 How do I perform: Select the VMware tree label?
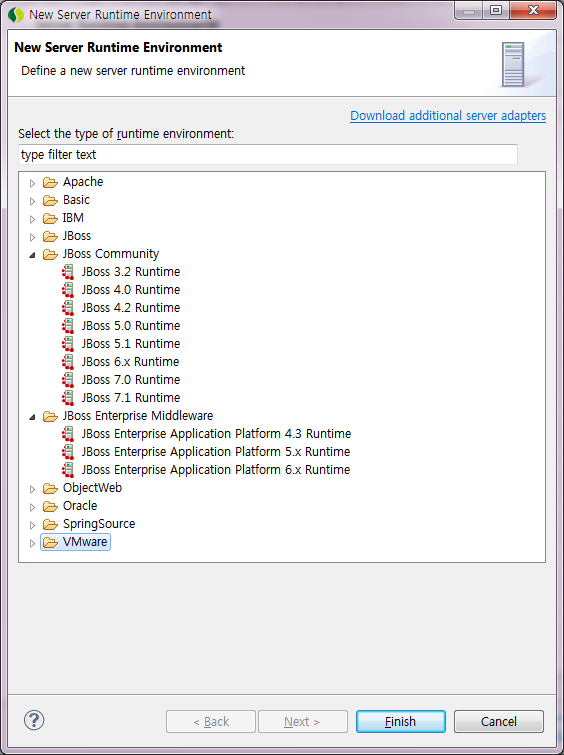point(85,542)
